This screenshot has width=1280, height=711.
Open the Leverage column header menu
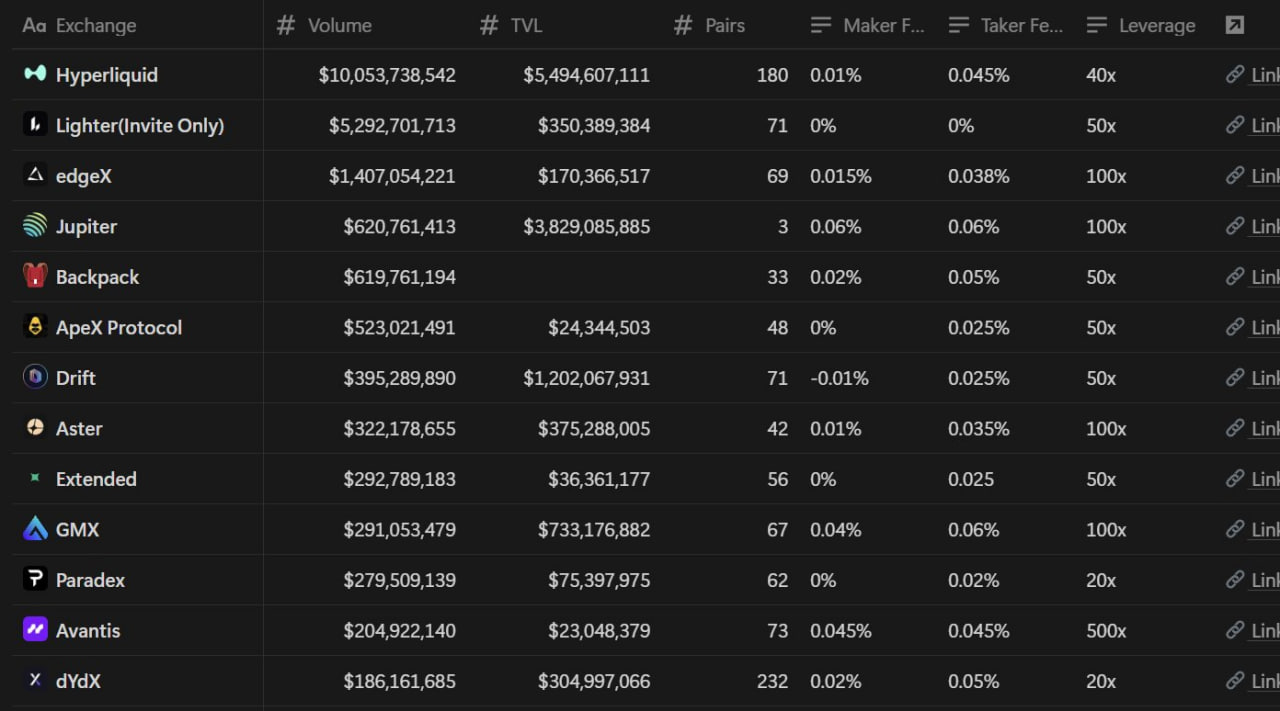(x=1145, y=25)
